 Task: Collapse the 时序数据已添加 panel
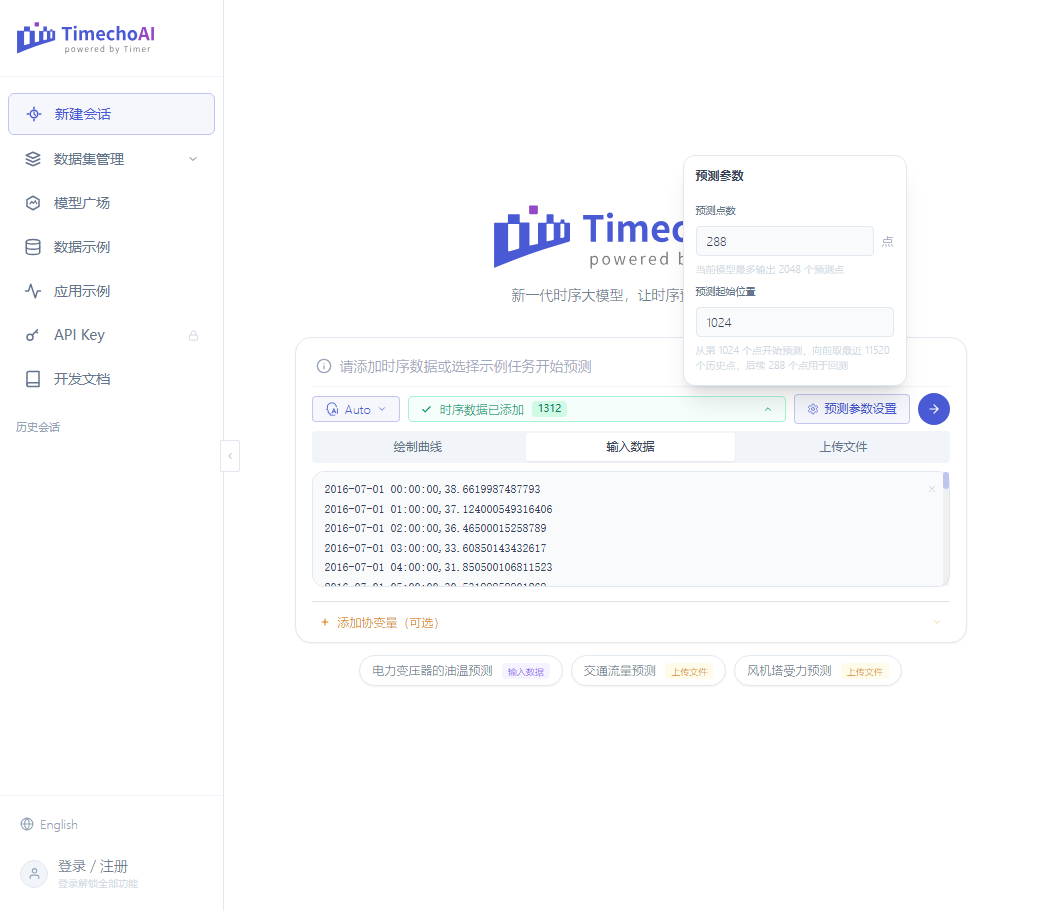[x=768, y=409]
